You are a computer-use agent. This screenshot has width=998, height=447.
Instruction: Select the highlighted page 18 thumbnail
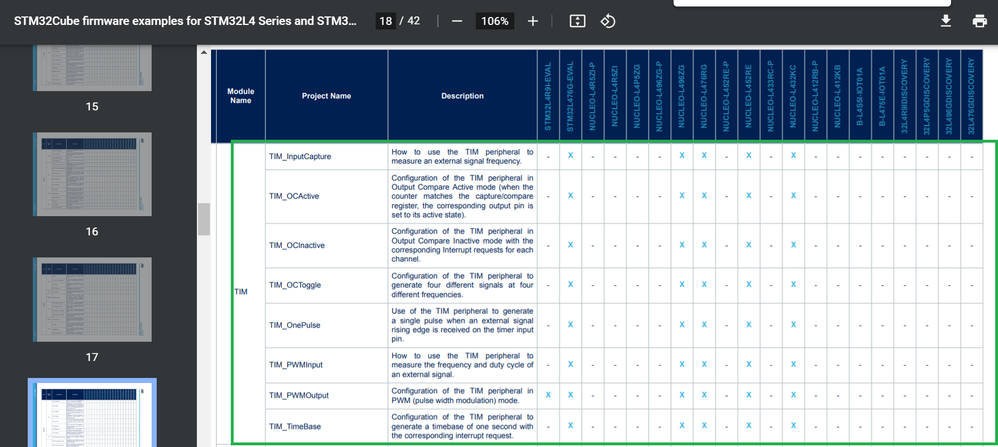click(92, 415)
